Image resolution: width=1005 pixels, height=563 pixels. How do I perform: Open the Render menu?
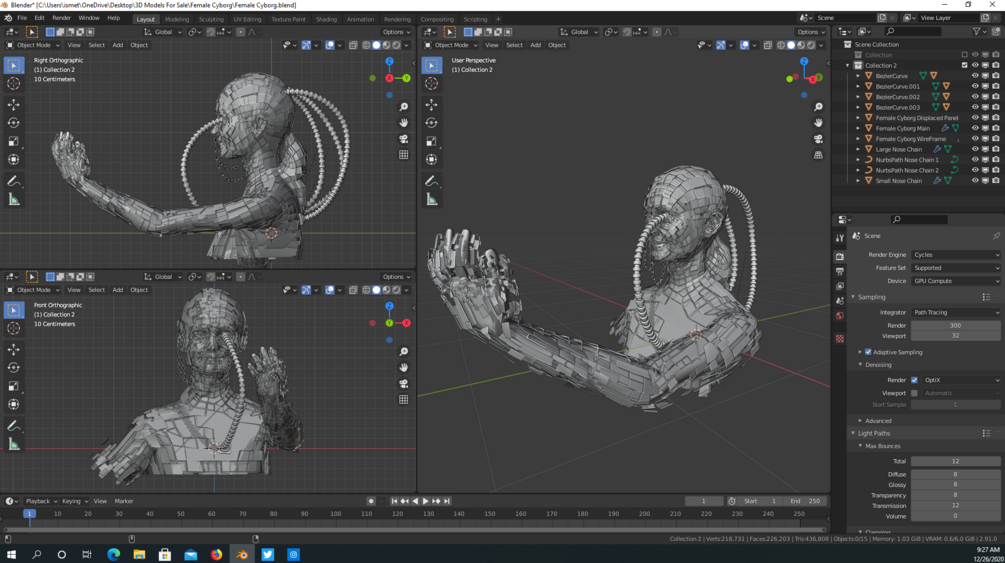61,18
